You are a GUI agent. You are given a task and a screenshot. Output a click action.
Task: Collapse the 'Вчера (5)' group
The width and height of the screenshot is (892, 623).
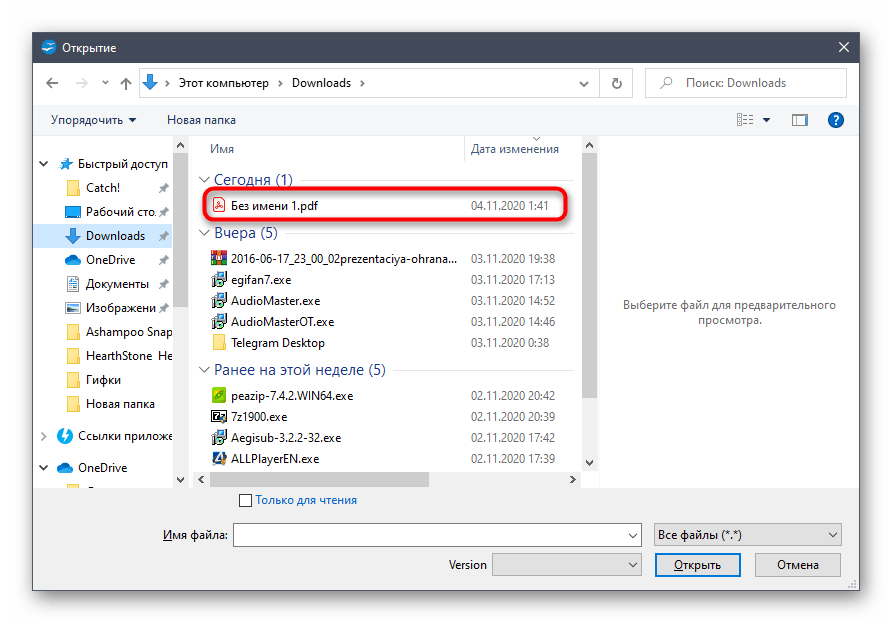pos(204,233)
